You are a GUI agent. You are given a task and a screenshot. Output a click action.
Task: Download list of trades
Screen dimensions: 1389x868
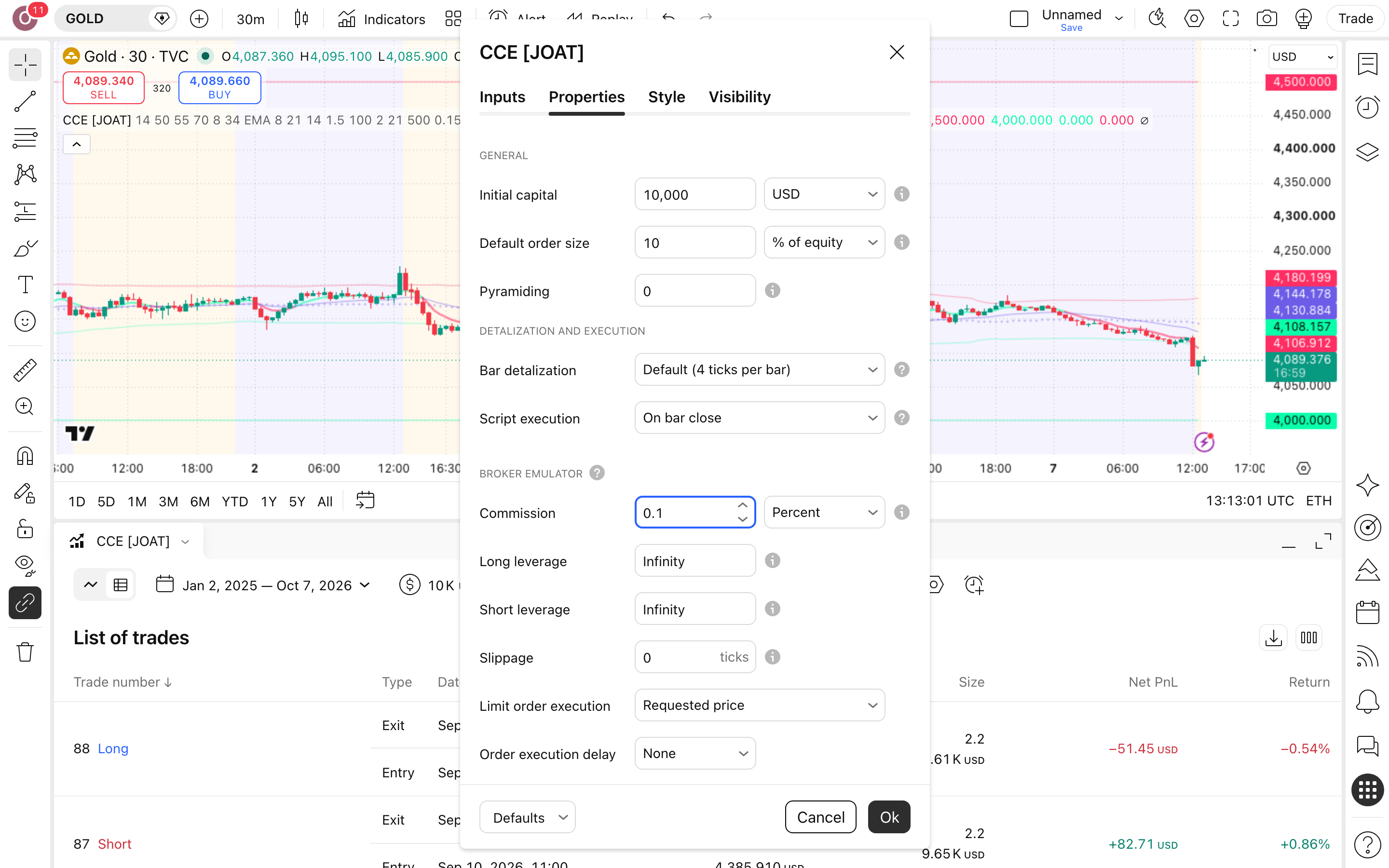pyautogui.click(x=1274, y=638)
